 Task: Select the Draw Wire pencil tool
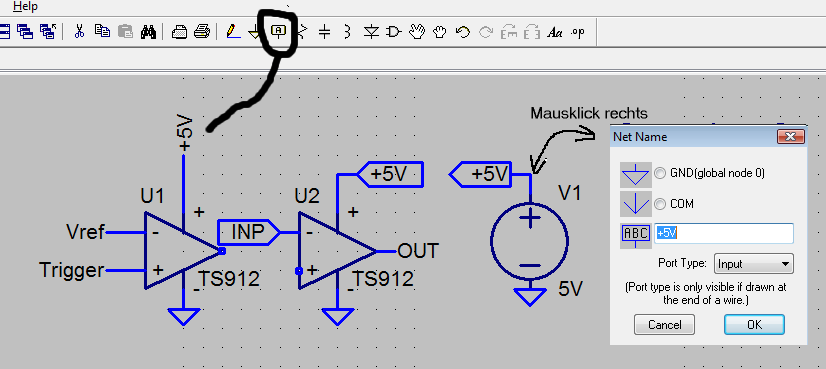(232, 32)
